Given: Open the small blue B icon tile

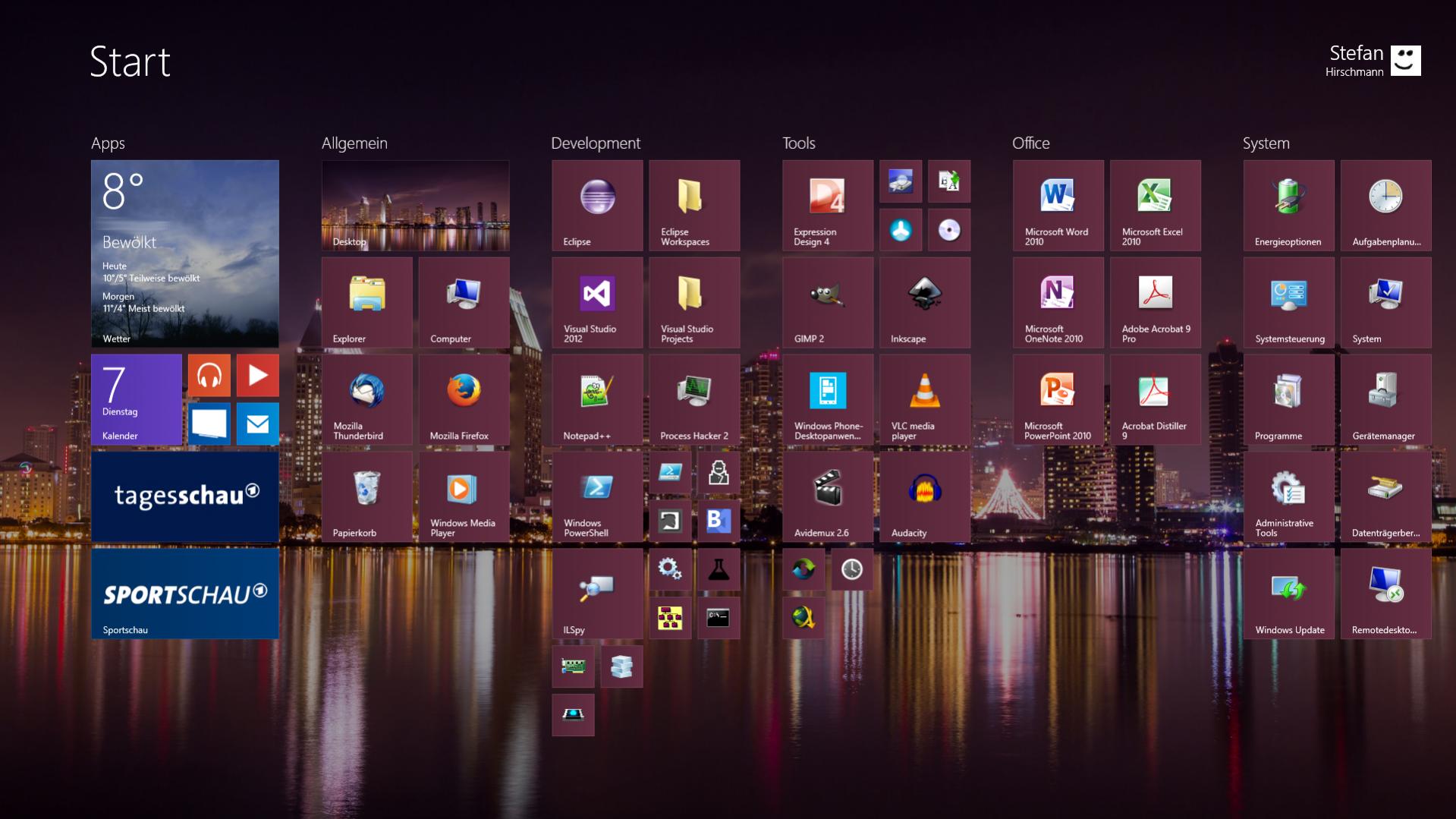Looking at the screenshot, I should (x=719, y=521).
